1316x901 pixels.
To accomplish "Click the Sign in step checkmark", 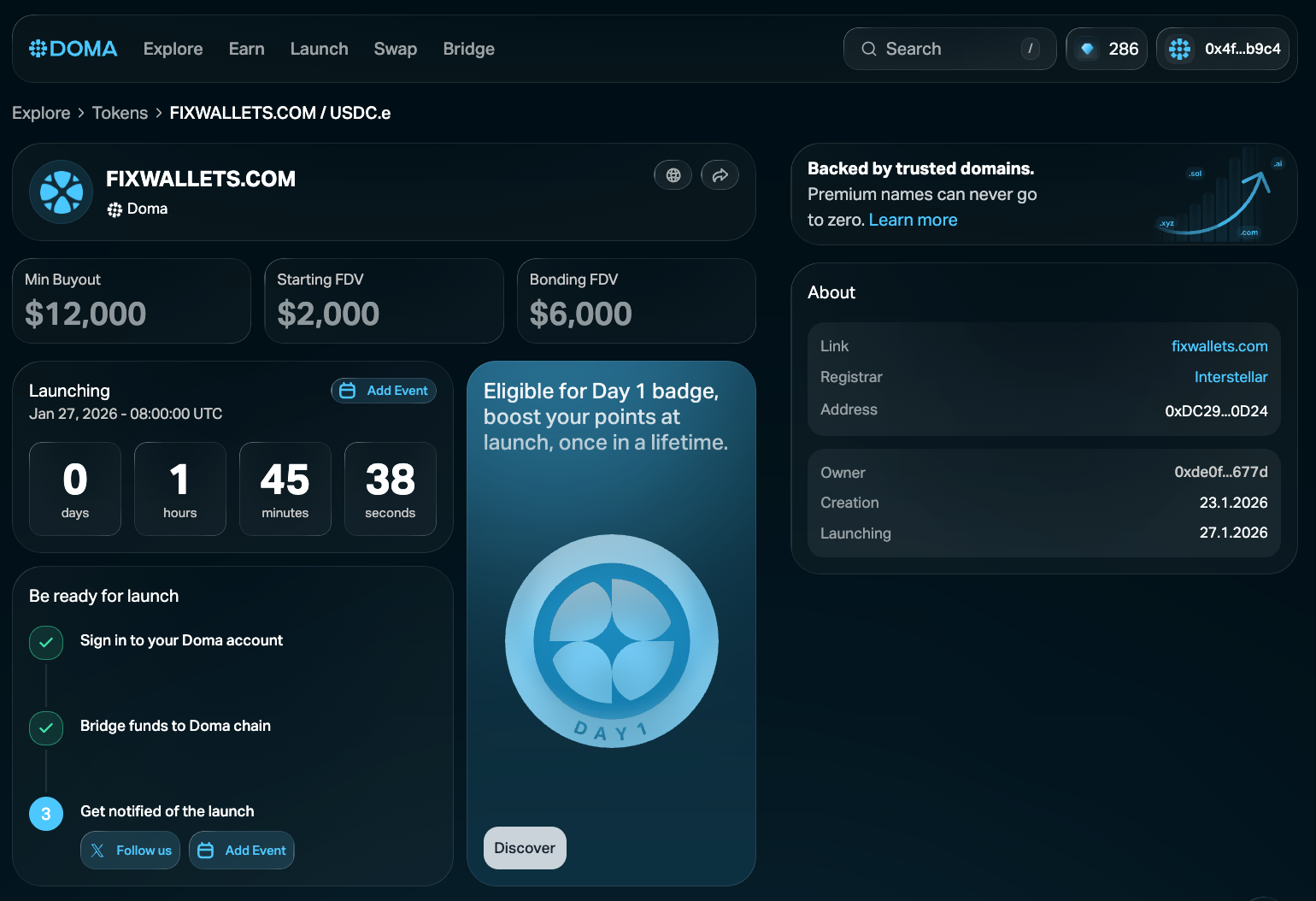I will click(x=46, y=642).
